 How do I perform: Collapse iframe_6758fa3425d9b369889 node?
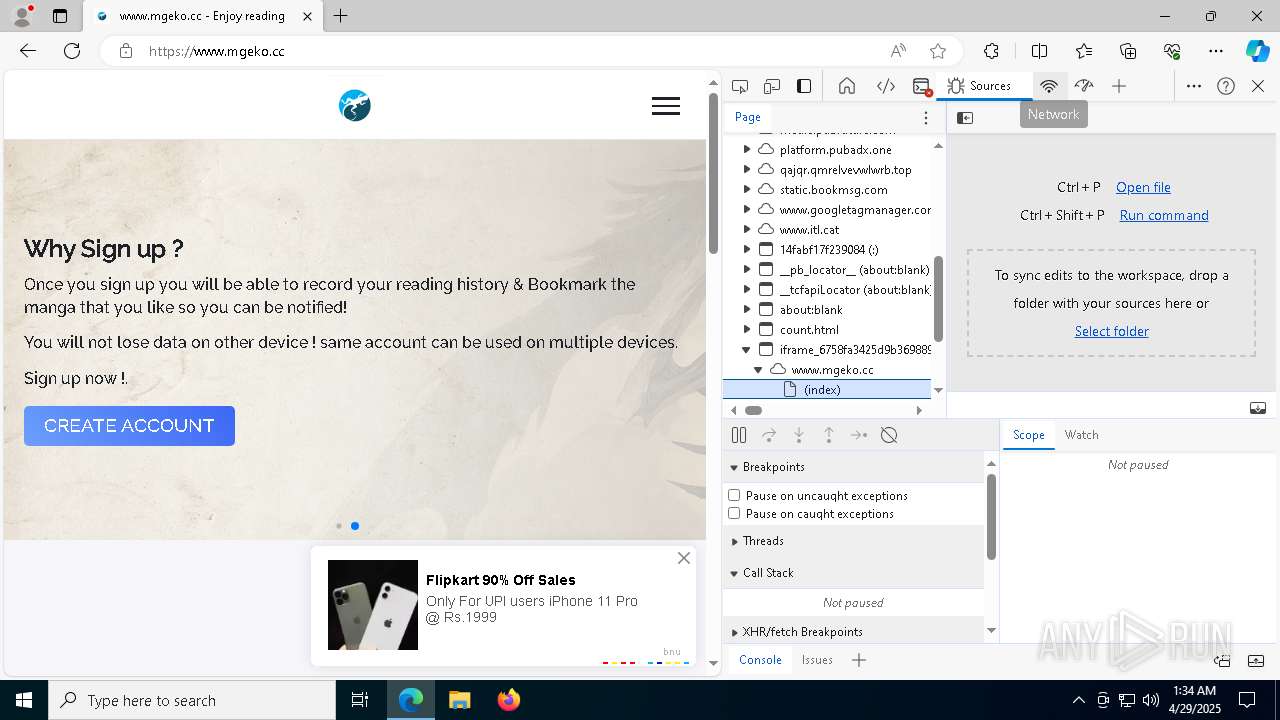pos(747,349)
